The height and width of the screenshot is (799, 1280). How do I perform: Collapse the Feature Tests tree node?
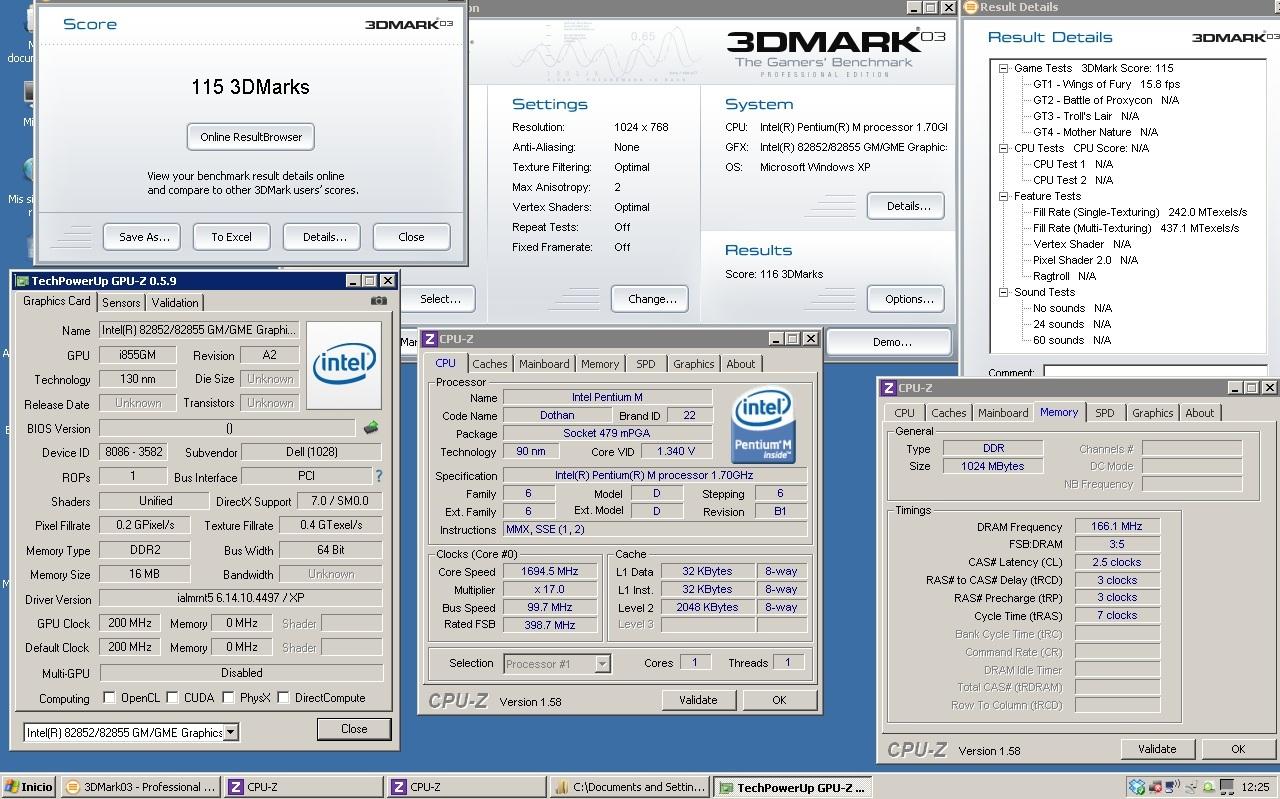(1004, 196)
